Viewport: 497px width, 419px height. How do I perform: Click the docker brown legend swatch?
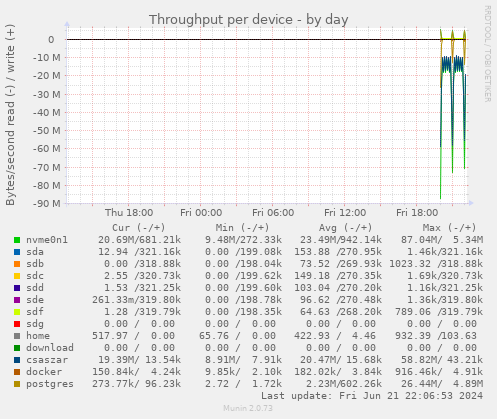[17, 372]
